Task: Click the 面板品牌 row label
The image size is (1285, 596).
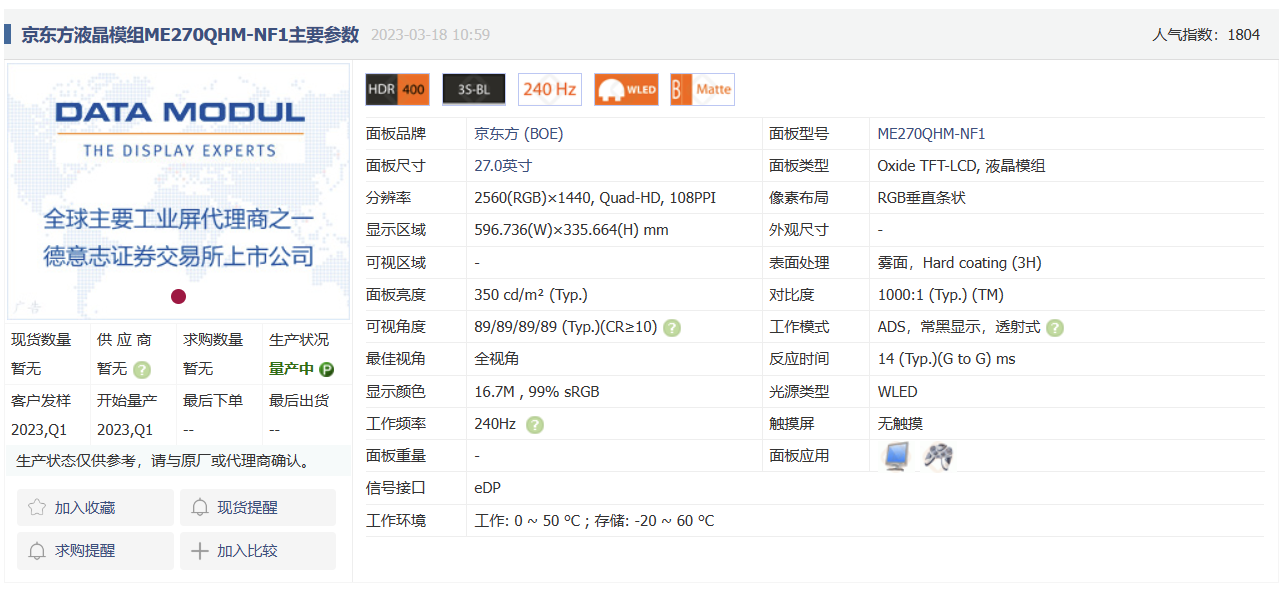Action: coord(396,134)
